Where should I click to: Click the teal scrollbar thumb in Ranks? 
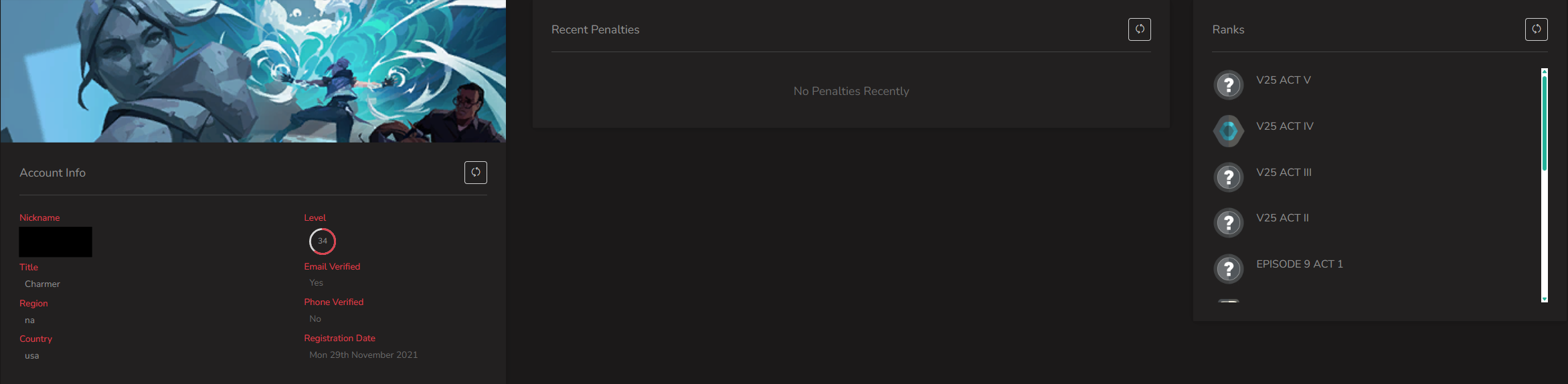[1545, 123]
